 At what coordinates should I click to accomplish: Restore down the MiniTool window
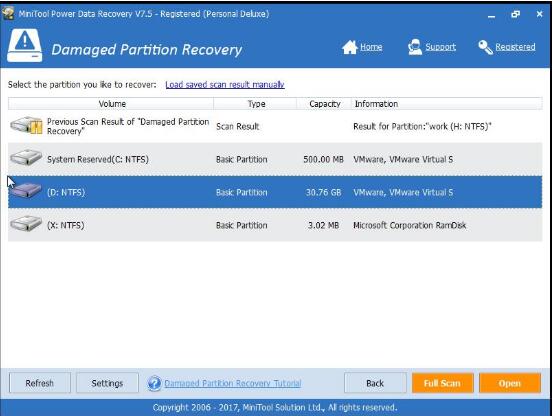(515, 14)
